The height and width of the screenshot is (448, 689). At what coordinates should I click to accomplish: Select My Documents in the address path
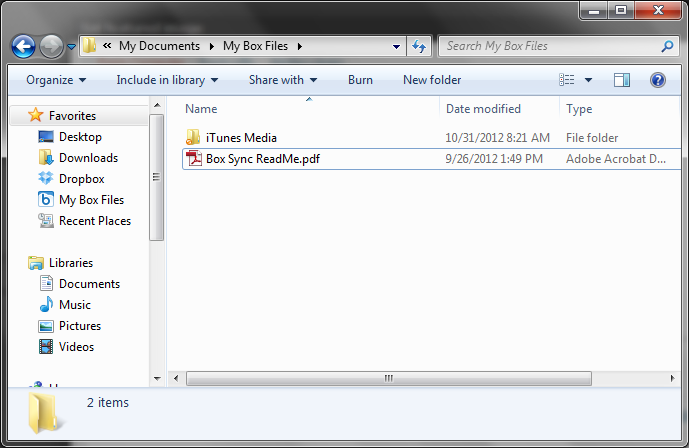coord(160,46)
